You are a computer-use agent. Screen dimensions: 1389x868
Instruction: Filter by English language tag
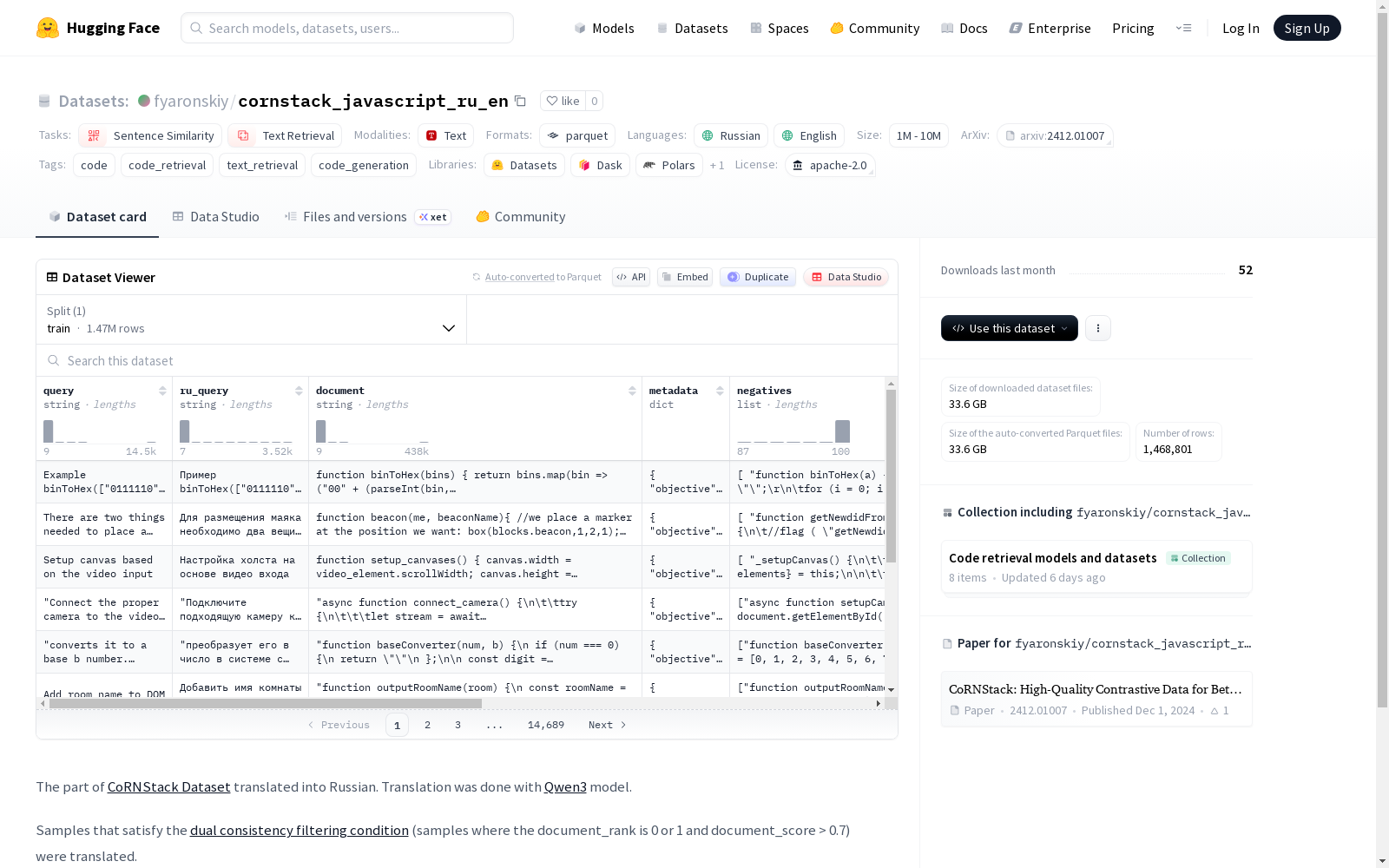[x=809, y=135]
